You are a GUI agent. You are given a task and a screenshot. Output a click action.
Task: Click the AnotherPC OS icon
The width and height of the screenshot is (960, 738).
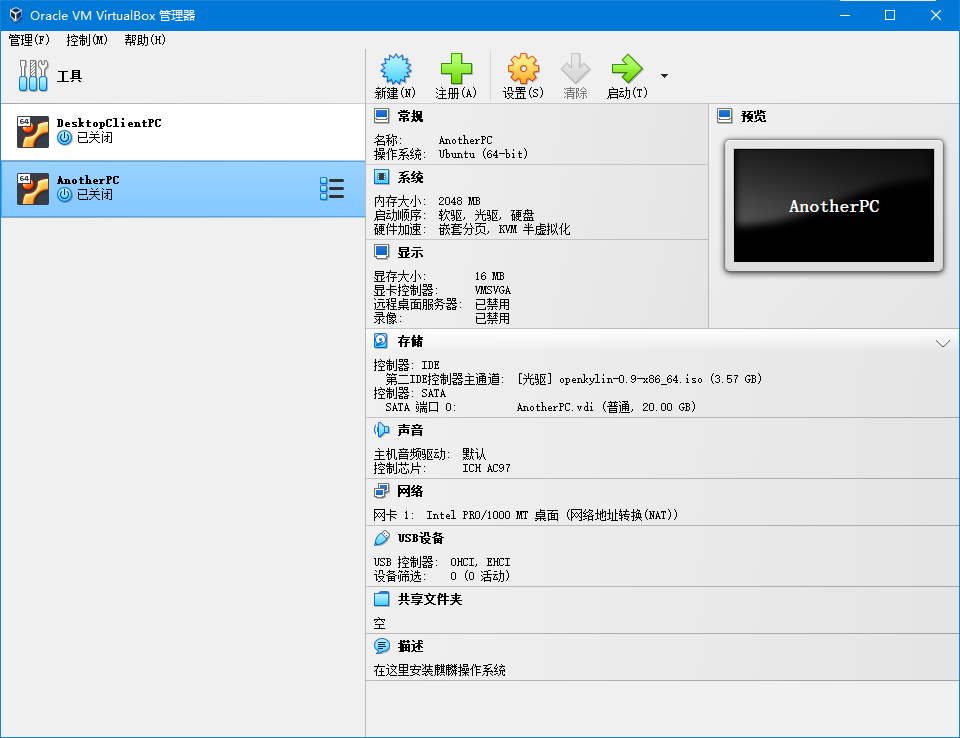coord(32,189)
